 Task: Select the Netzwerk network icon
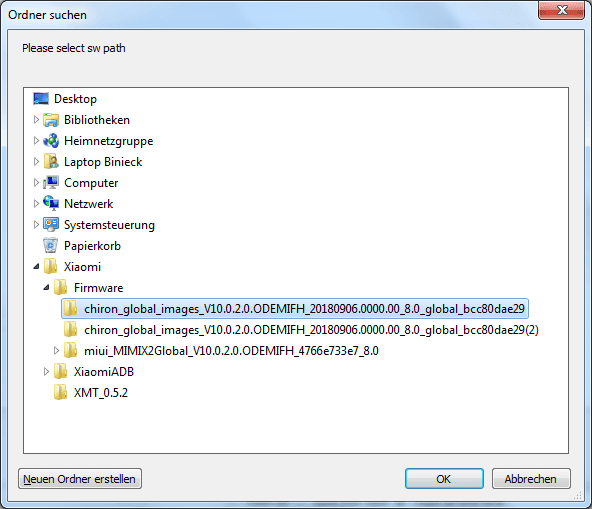click(51, 204)
